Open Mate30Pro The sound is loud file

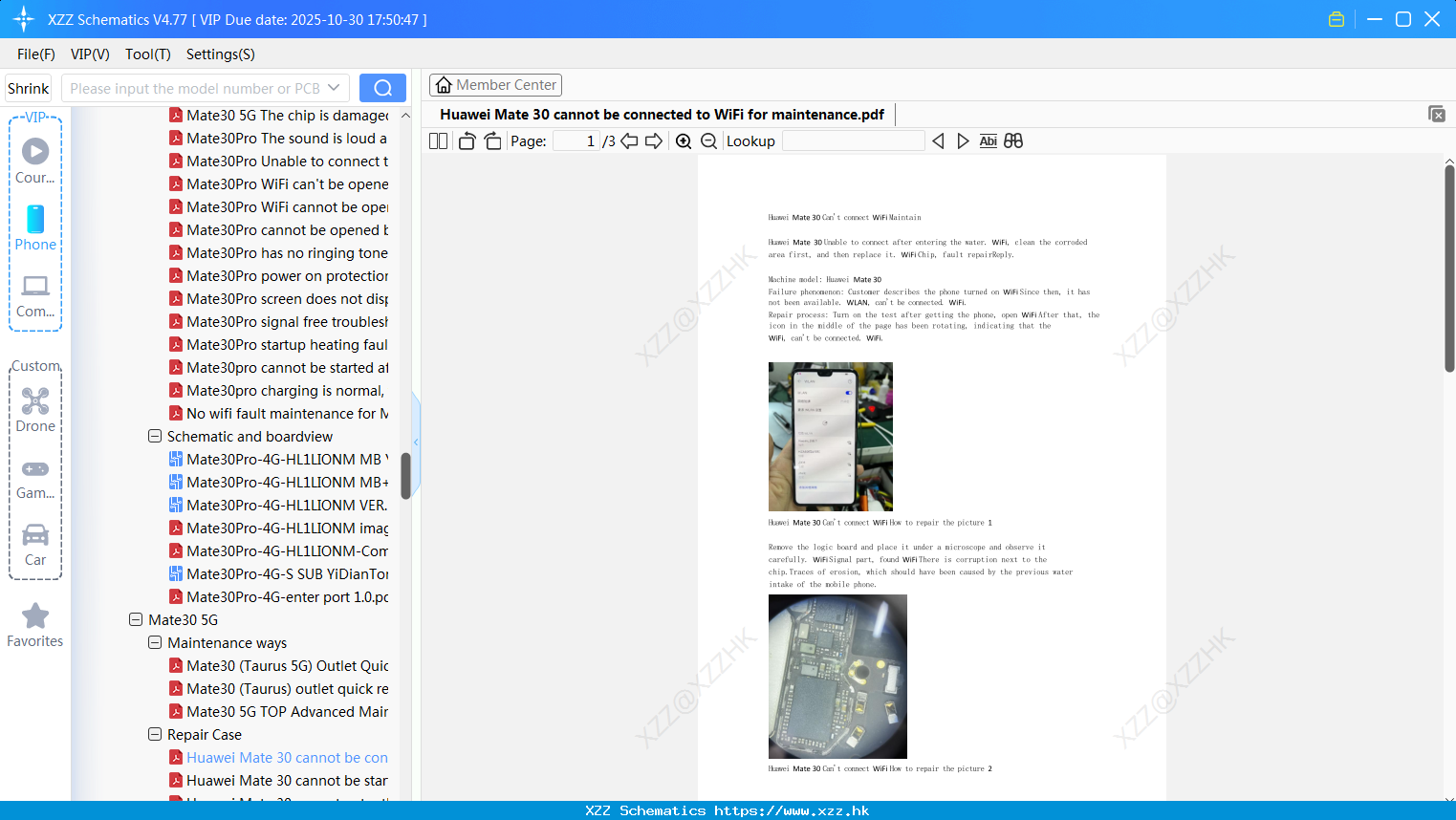[278, 138]
